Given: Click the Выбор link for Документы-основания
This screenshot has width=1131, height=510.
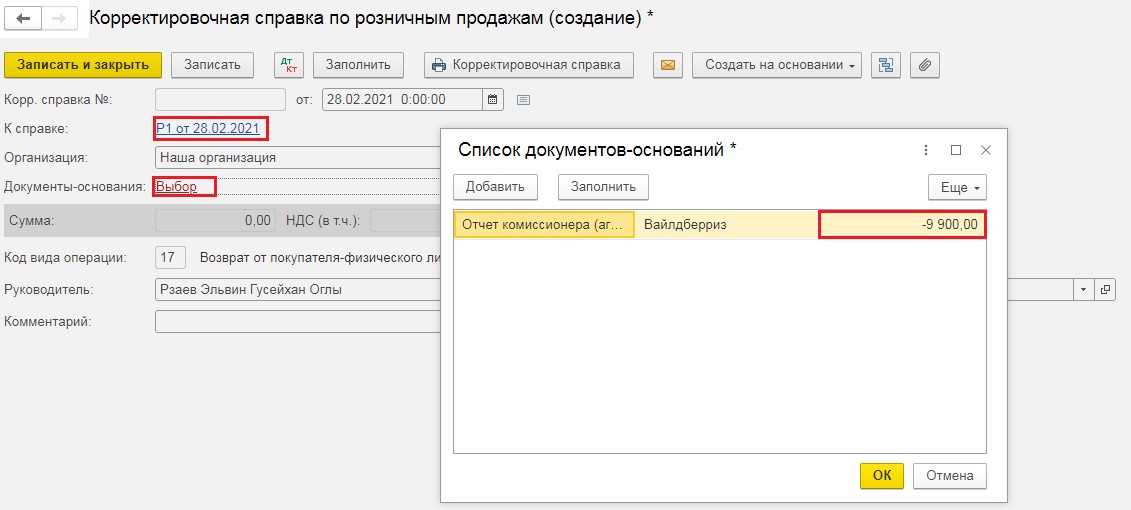Looking at the screenshot, I should pos(176,187).
